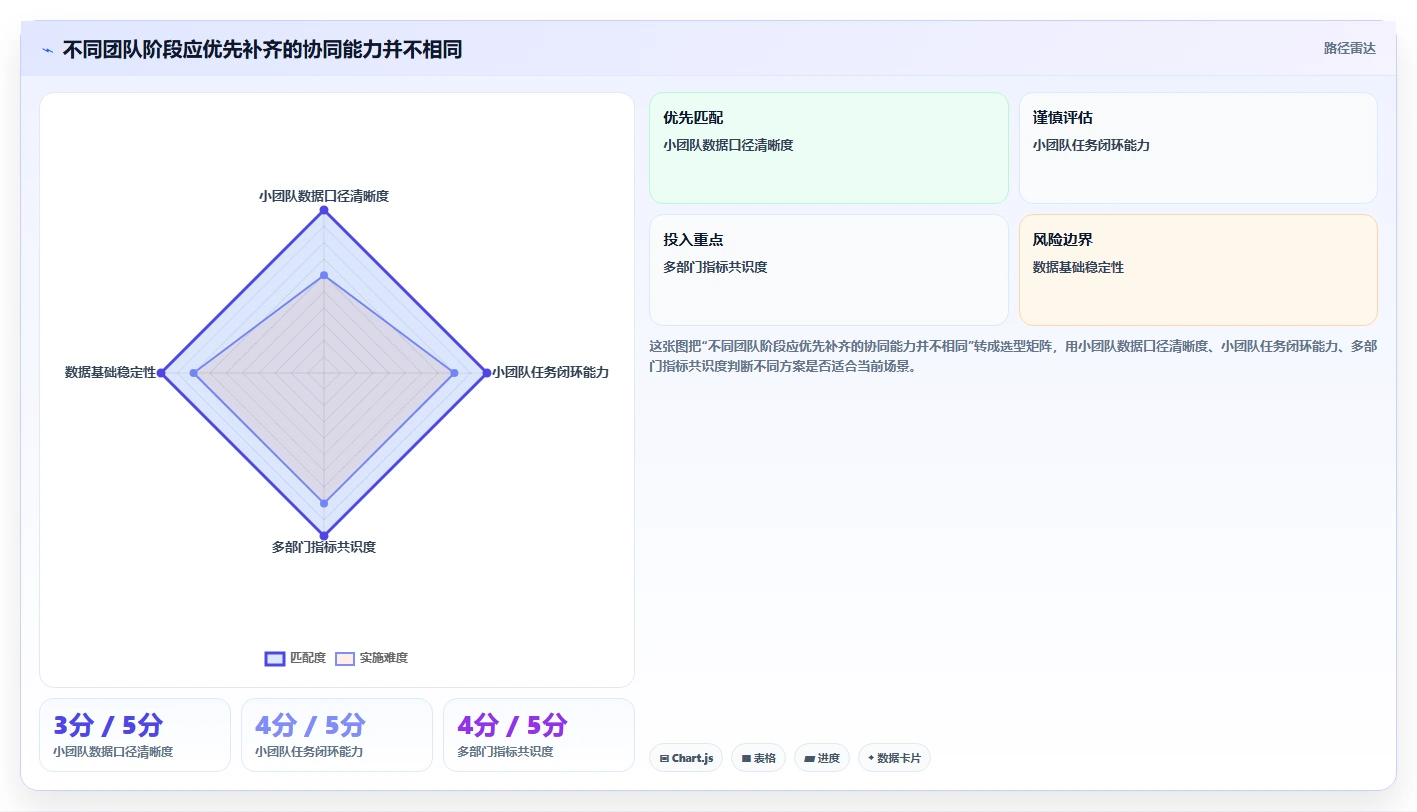Image resolution: width=1417 pixels, height=812 pixels.
Task: Click 小团队数据口径清晰度 in the 优先匹配 card
Action: point(728,145)
